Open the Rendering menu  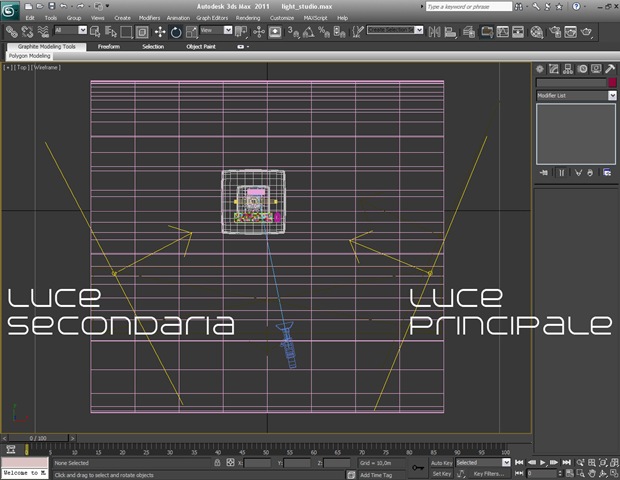(248, 18)
